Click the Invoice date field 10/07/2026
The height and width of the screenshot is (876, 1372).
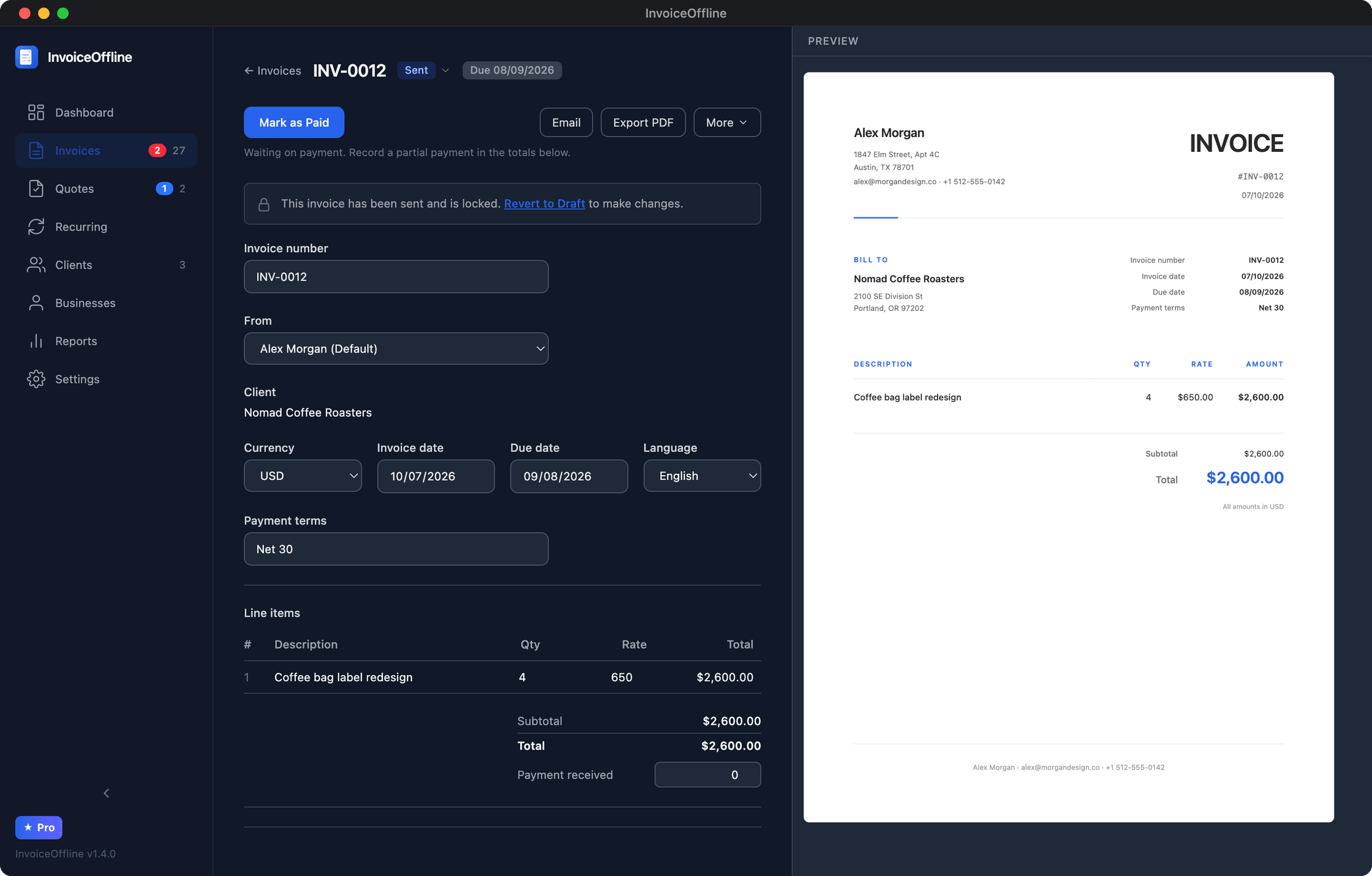tap(436, 476)
